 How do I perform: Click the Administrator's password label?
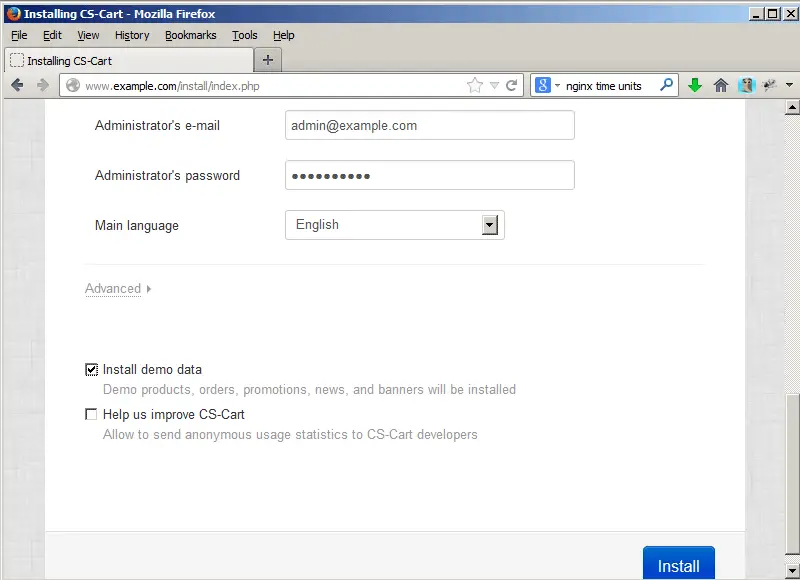point(167,175)
